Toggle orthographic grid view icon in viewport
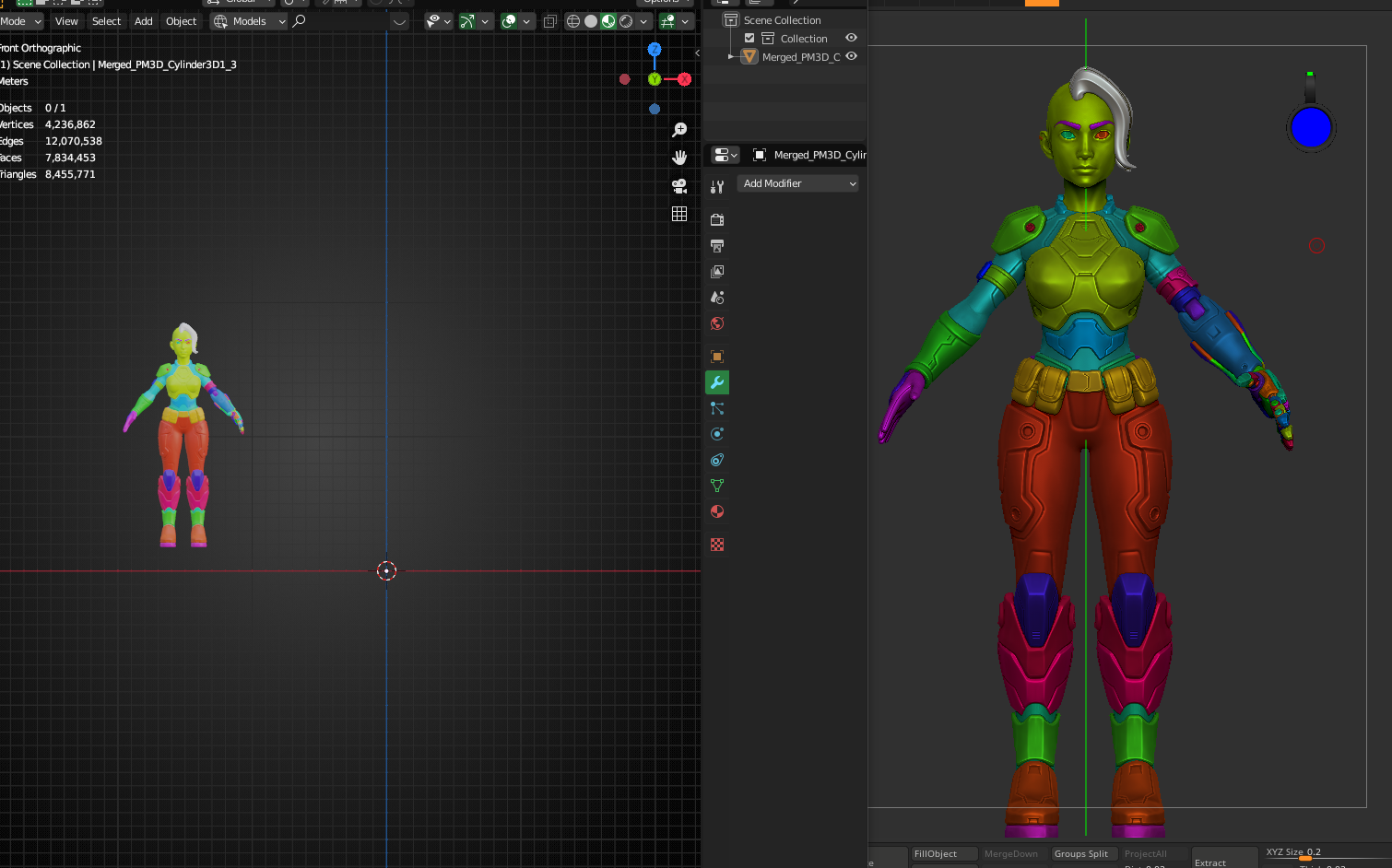This screenshot has height=868, width=1392. (679, 214)
